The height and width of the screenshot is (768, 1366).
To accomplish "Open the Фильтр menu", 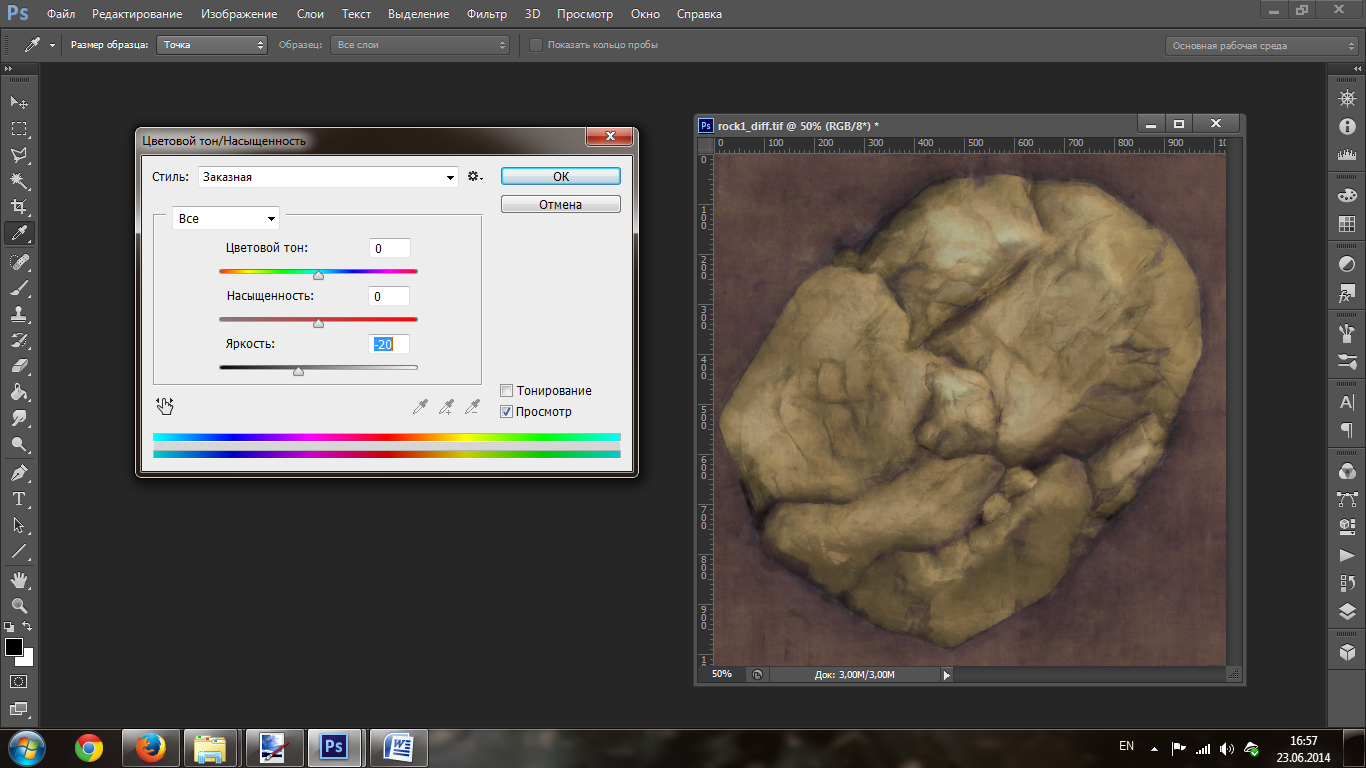I will [486, 14].
